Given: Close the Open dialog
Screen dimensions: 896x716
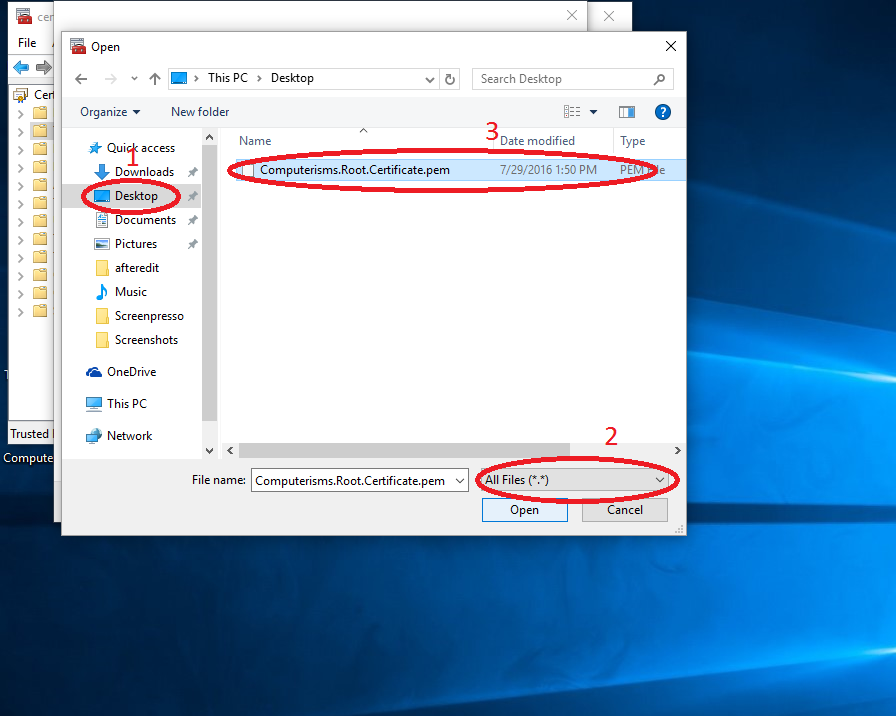Looking at the screenshot, I should coord(671,46).
